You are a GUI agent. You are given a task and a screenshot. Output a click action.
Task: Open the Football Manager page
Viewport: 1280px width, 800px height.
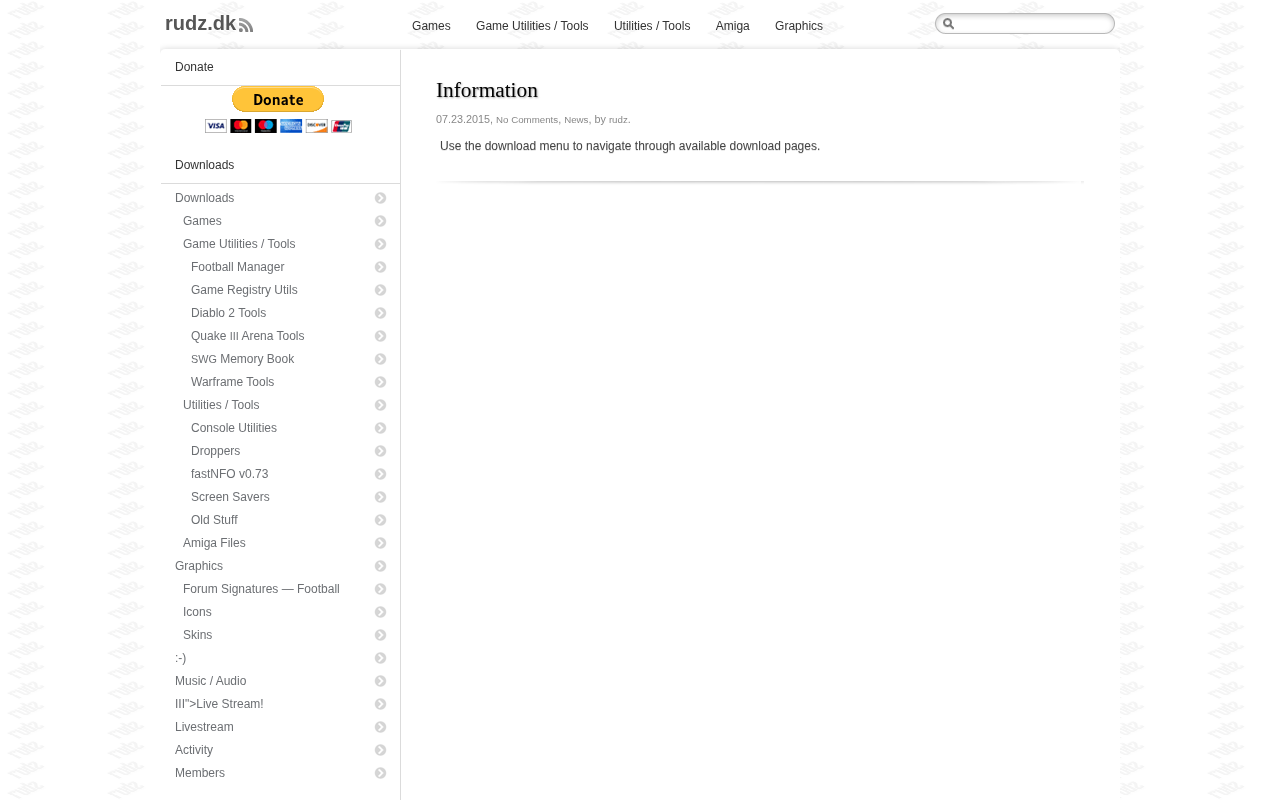(x=238, y=267)
